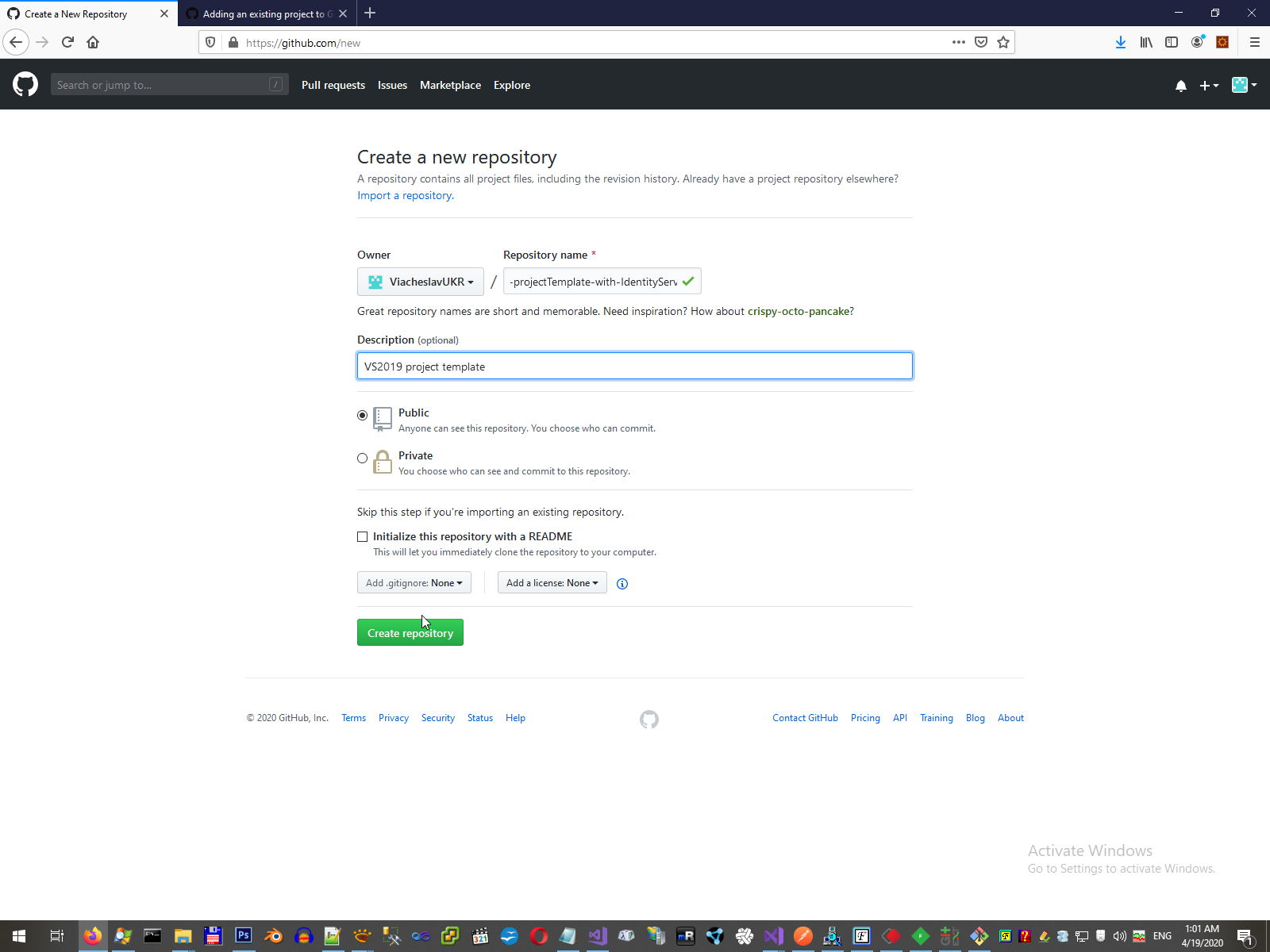Open Firefox account icon in toolbar

(1198, 42)
